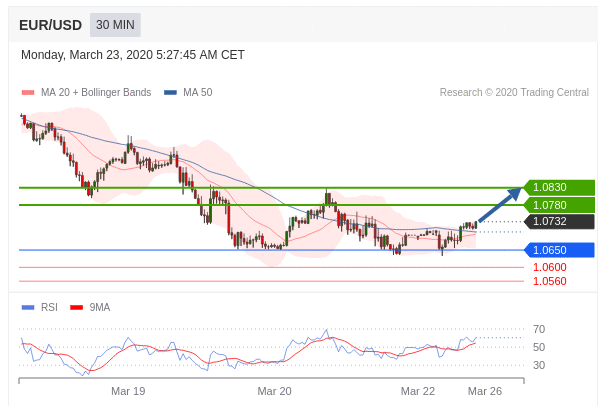The height and width of the screenshot is (408, 600).
Task: Toggle the 9MA legend entry
Action: click(99, 307)
